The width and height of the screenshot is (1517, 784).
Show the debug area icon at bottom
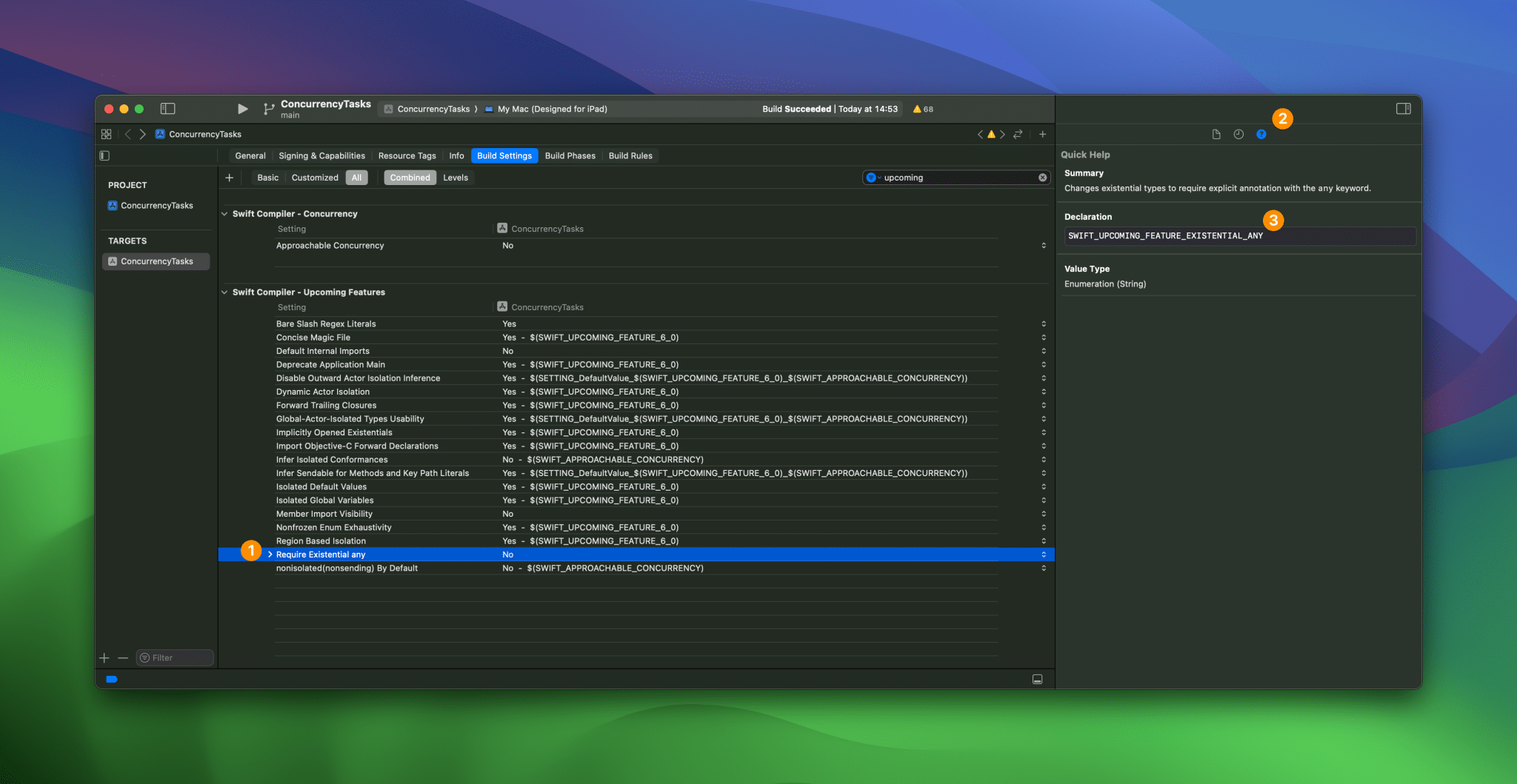[1037, 679]
